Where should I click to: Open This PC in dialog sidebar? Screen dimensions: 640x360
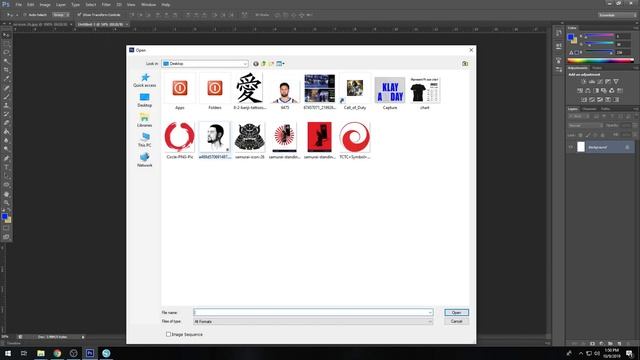[x=144, y=140]
